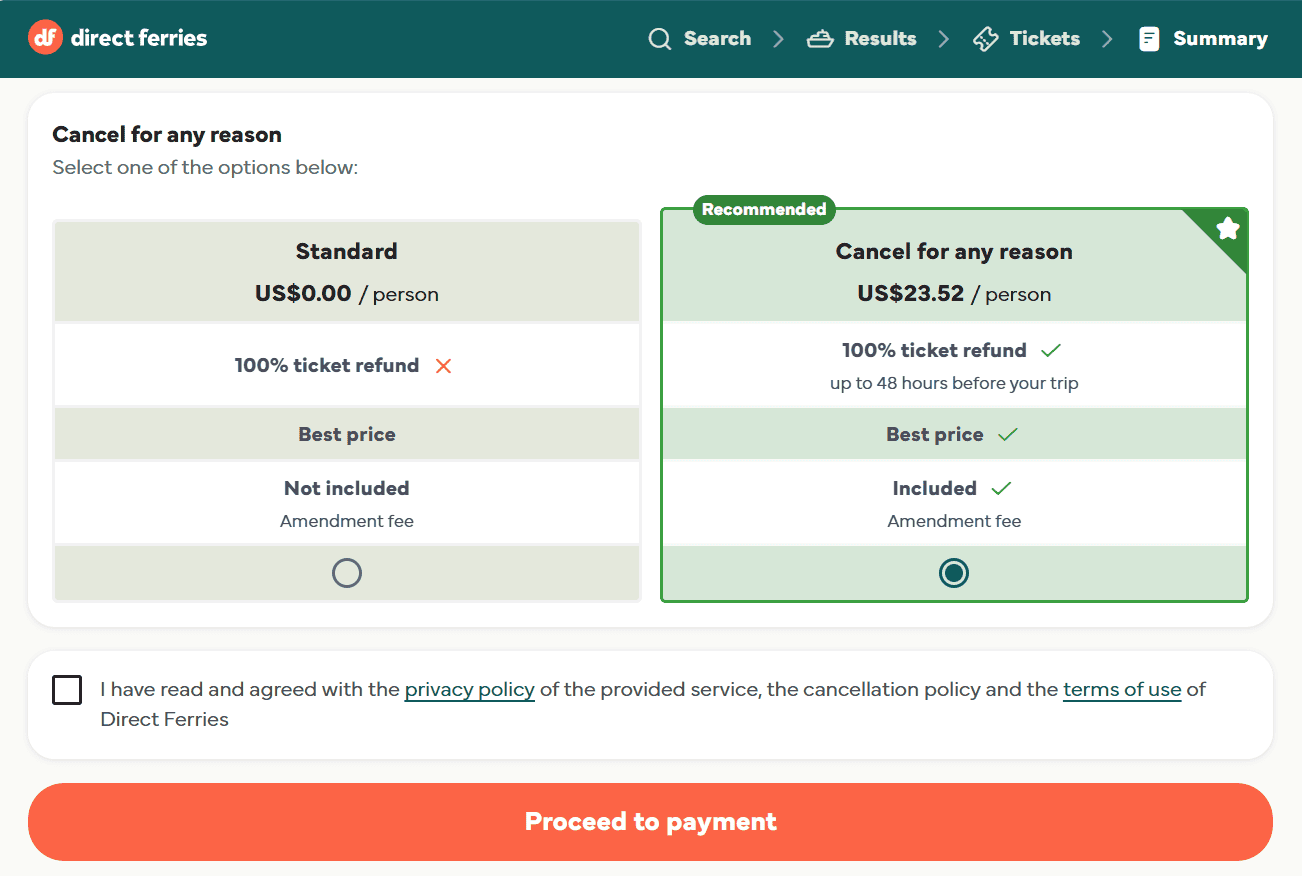
Task: Tick the privacy policy agreement checkbox
Action: click(67, 690)
